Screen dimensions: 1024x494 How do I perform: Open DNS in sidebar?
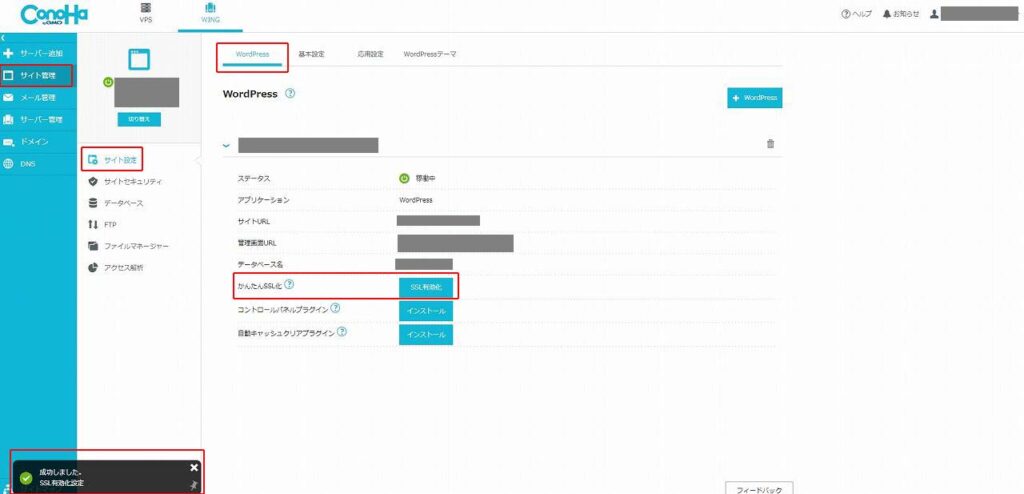tap(38, 164)
